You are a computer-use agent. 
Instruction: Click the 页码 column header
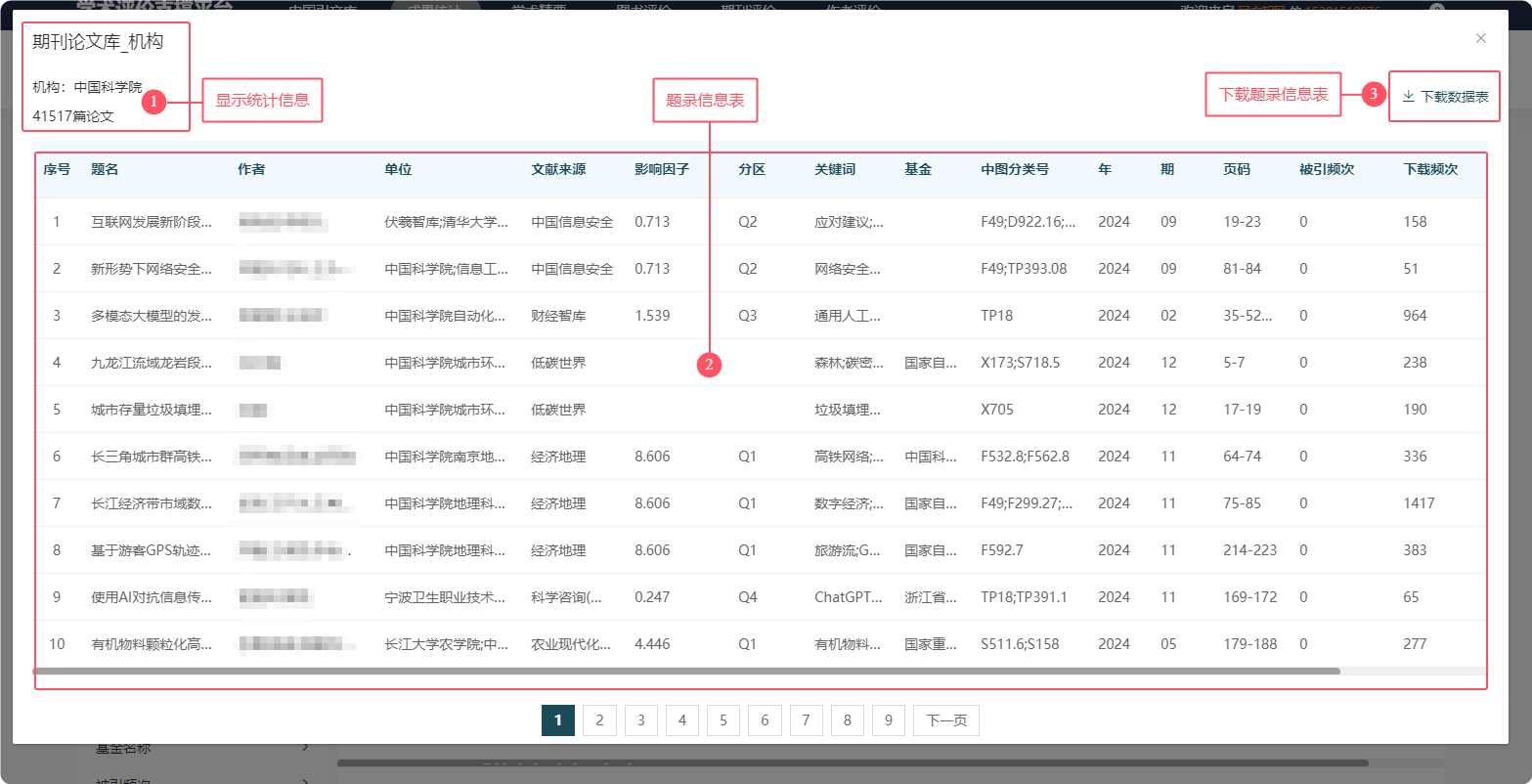(1237, 169)
